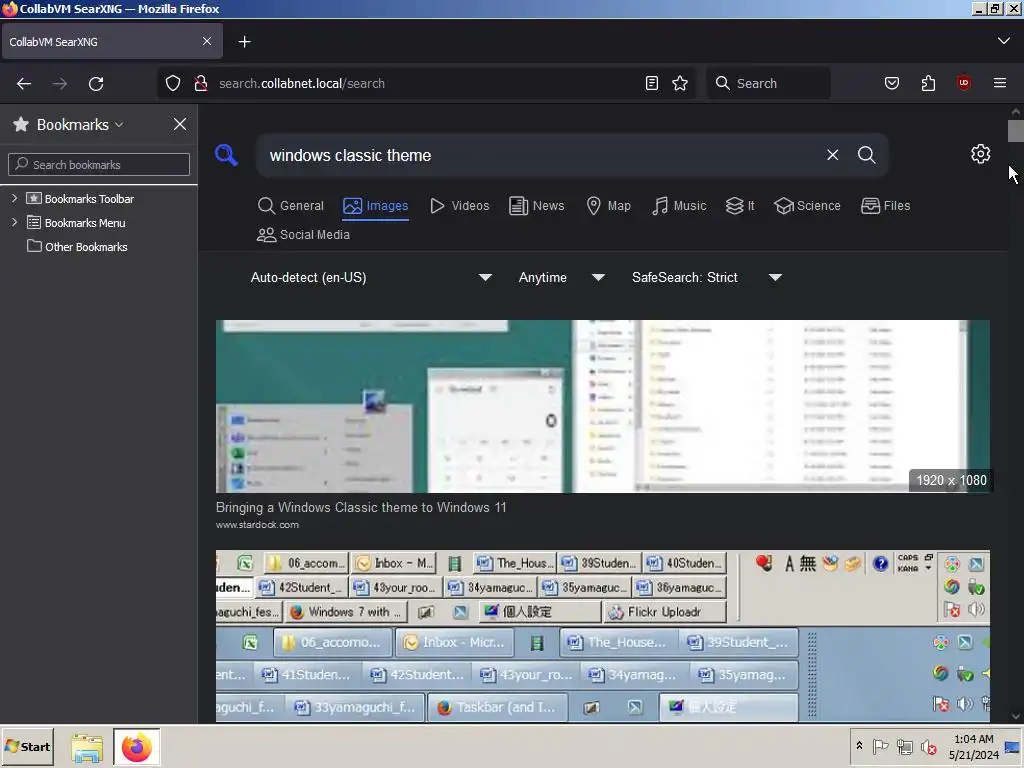
Task: Open File Explorer from the taskbar
Action: click(86, 748)
